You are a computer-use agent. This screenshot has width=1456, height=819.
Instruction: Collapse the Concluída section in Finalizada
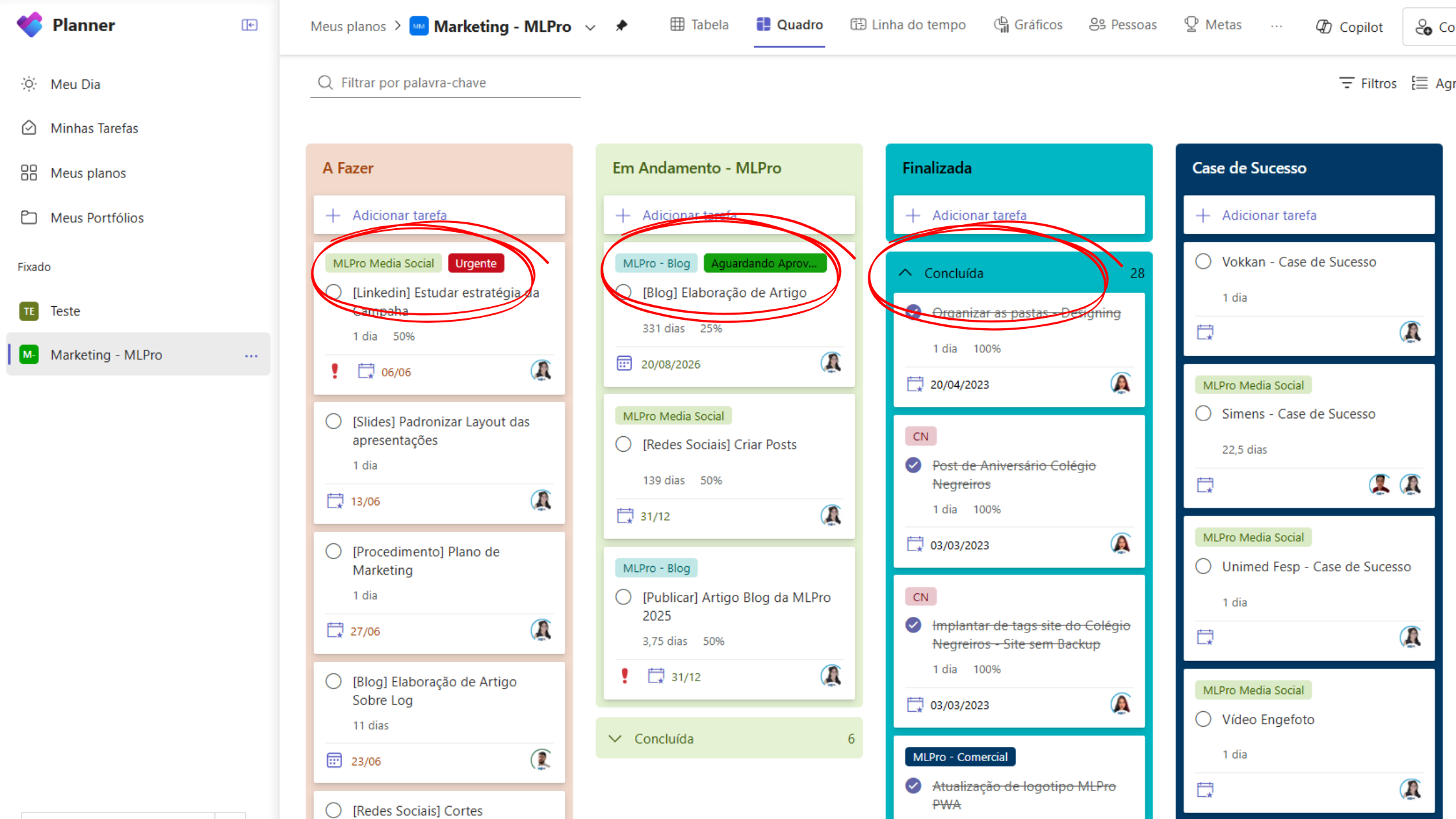pos(905,273)
